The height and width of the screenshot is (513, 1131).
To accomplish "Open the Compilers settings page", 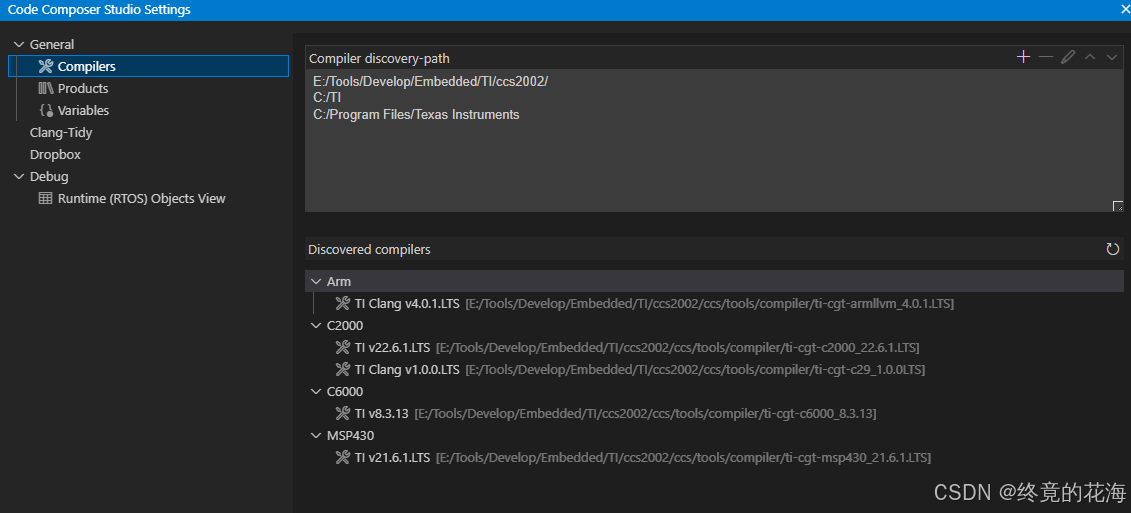I will coord(149,66).
